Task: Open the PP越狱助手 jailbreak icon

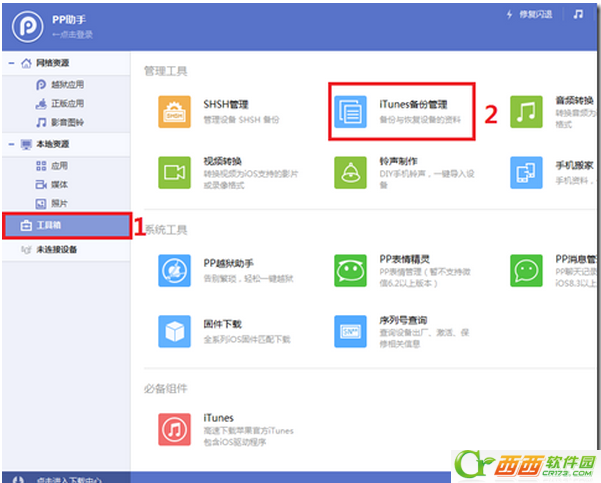Action: pos(174,270)
